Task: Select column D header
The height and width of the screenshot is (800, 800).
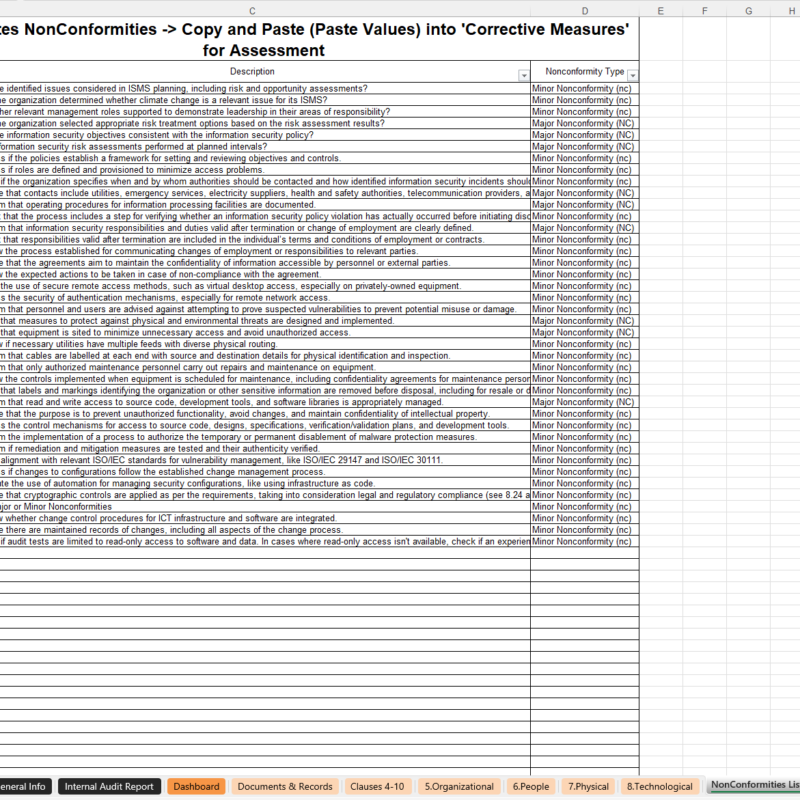Action: (584, 10)
